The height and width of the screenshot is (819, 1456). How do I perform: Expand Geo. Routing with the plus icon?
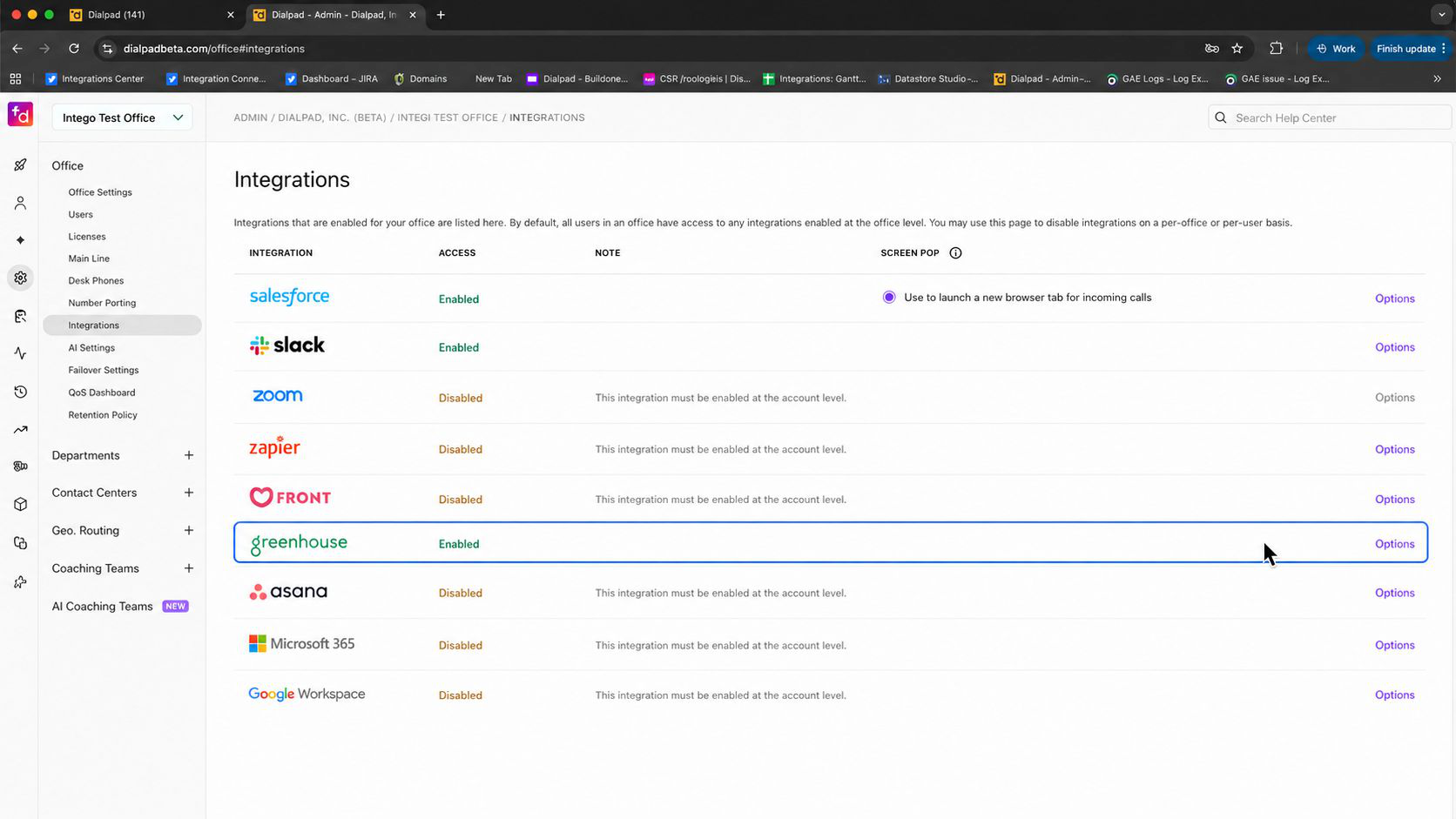189,530
